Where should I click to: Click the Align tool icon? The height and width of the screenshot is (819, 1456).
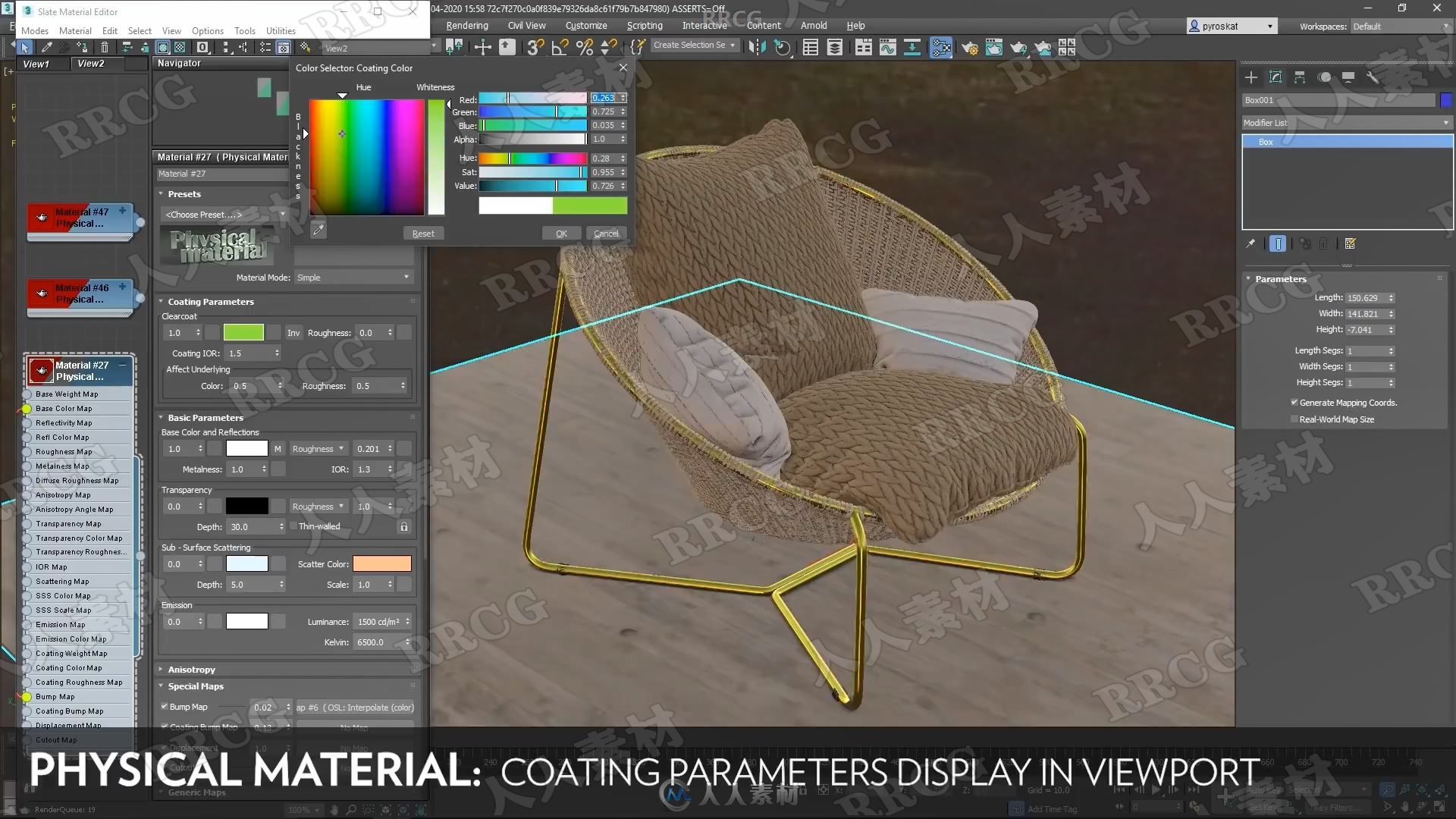[x=782, y=47]
